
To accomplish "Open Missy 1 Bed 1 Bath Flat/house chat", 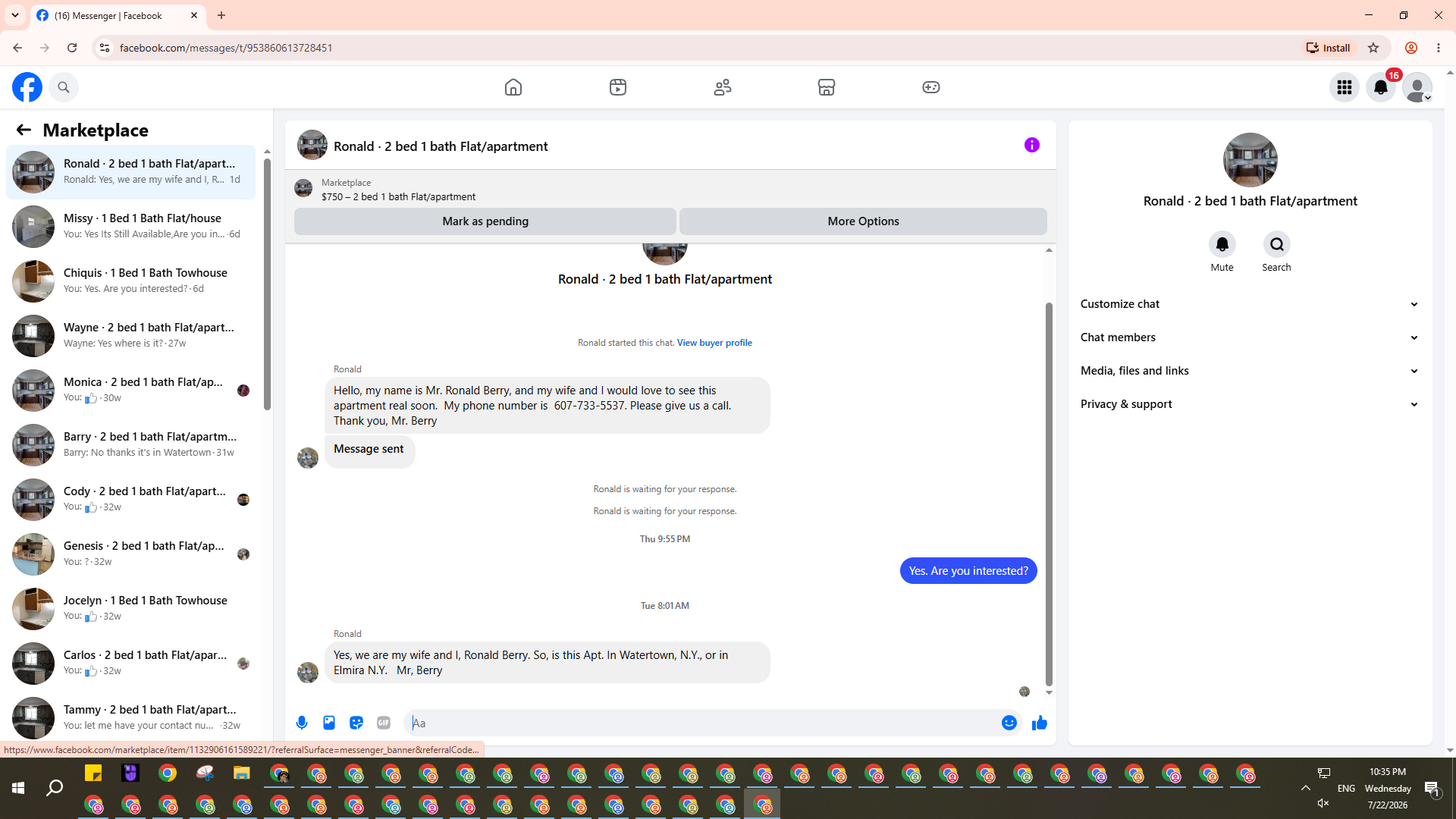I will point(130,226).
